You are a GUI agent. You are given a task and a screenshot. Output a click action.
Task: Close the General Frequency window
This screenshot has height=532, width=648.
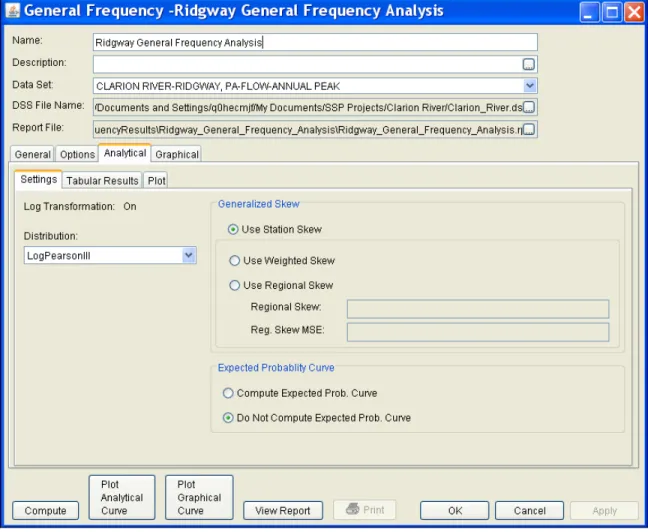pos(634,12)
